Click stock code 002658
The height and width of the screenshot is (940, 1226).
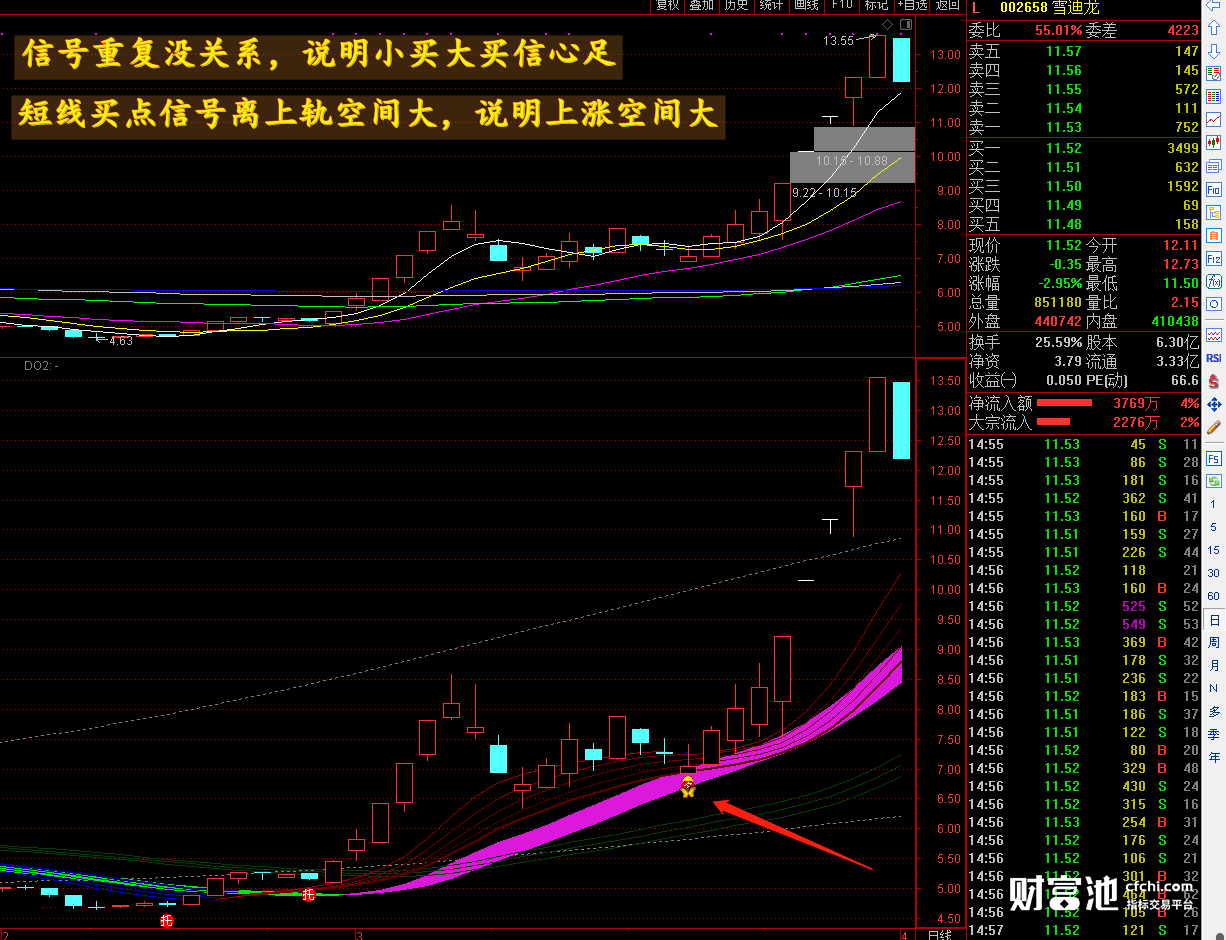[1023, 8]
